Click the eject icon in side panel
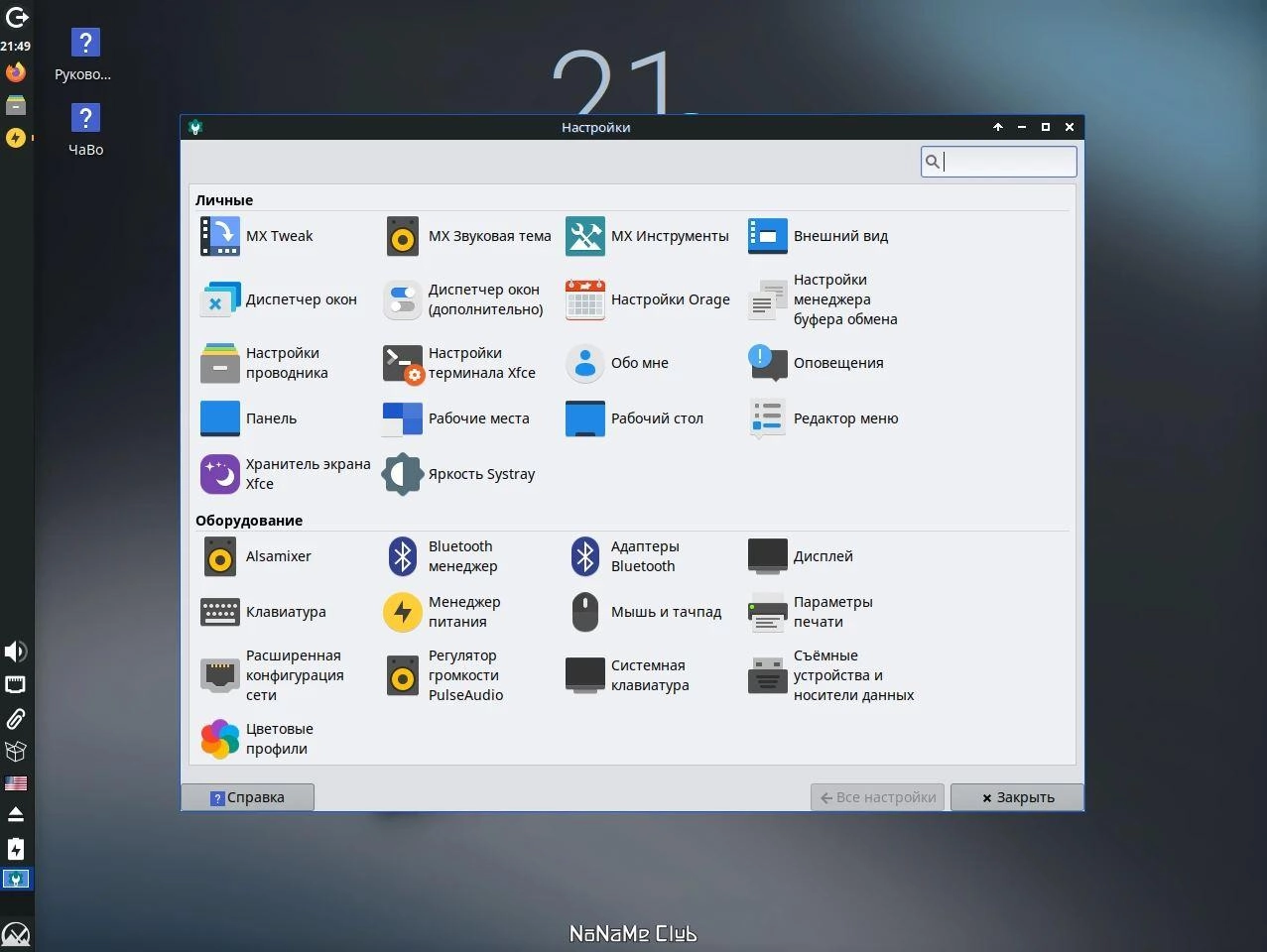Screen dimensions: 1267x952 tap(16, 814)
